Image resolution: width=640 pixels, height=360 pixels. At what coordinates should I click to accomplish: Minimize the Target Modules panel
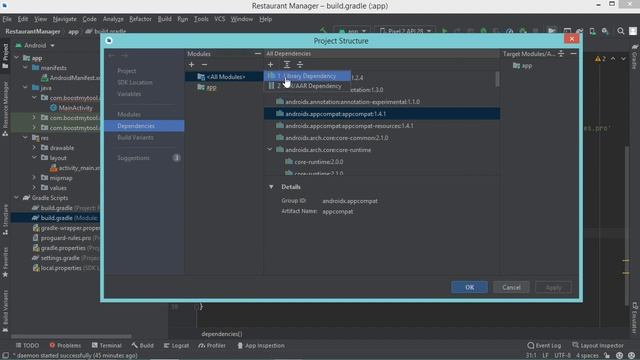(x=573, y=53)
